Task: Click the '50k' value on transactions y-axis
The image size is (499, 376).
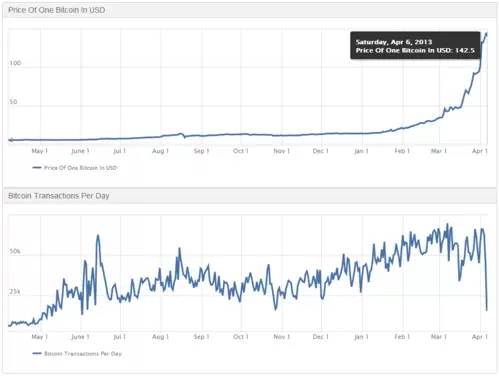Action: click(x=15, y=251)
